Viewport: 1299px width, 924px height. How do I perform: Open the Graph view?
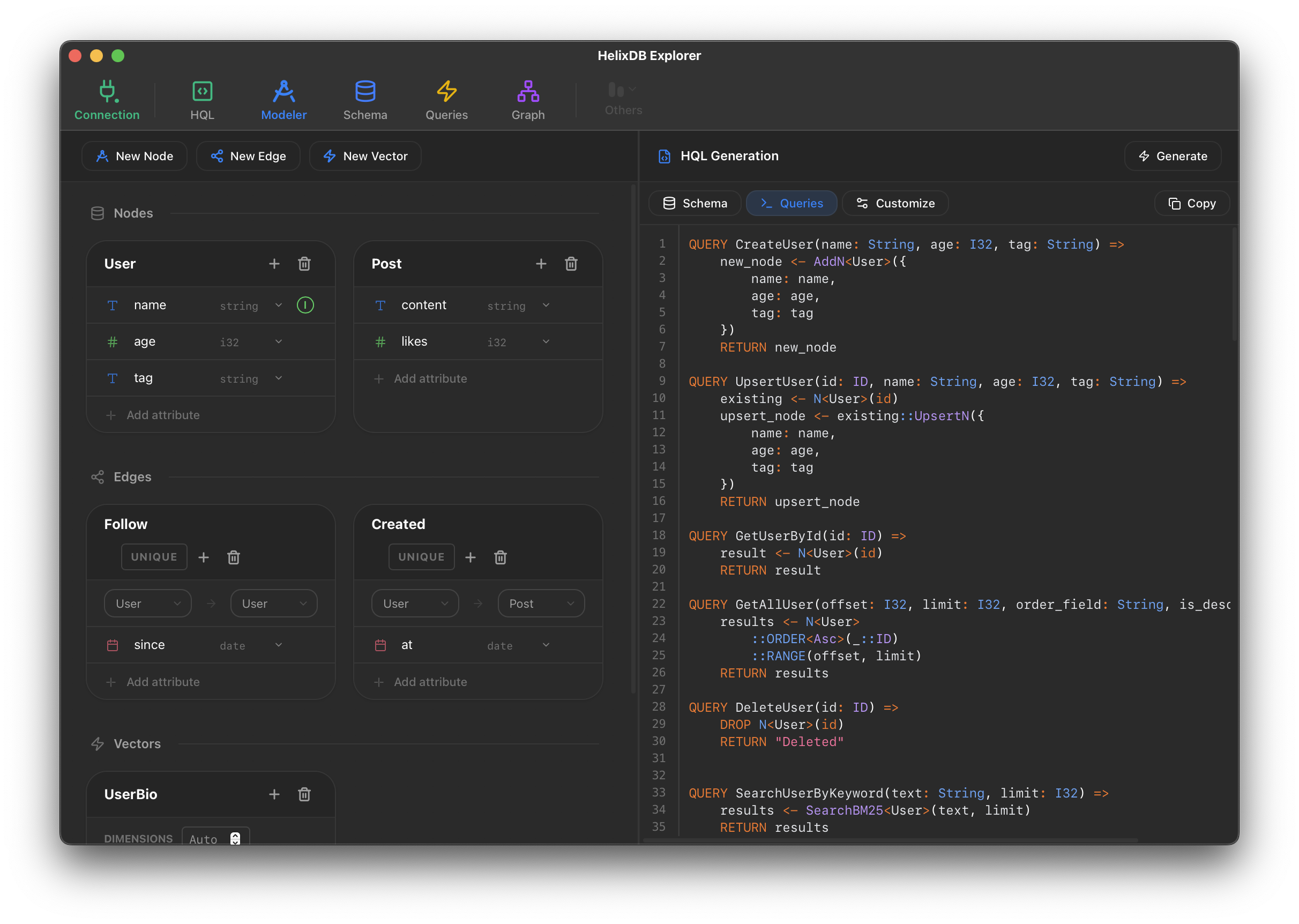[528, 100]
